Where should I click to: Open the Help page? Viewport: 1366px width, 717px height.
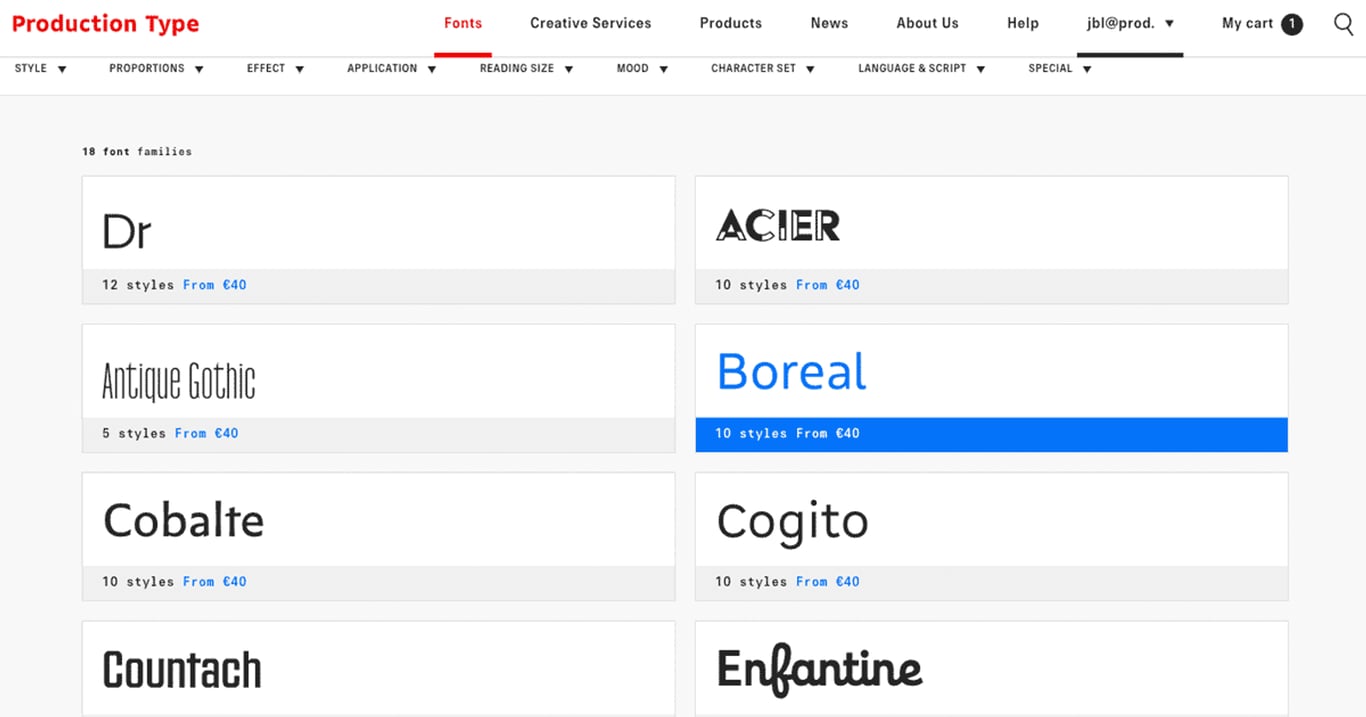pos(1022,23)
